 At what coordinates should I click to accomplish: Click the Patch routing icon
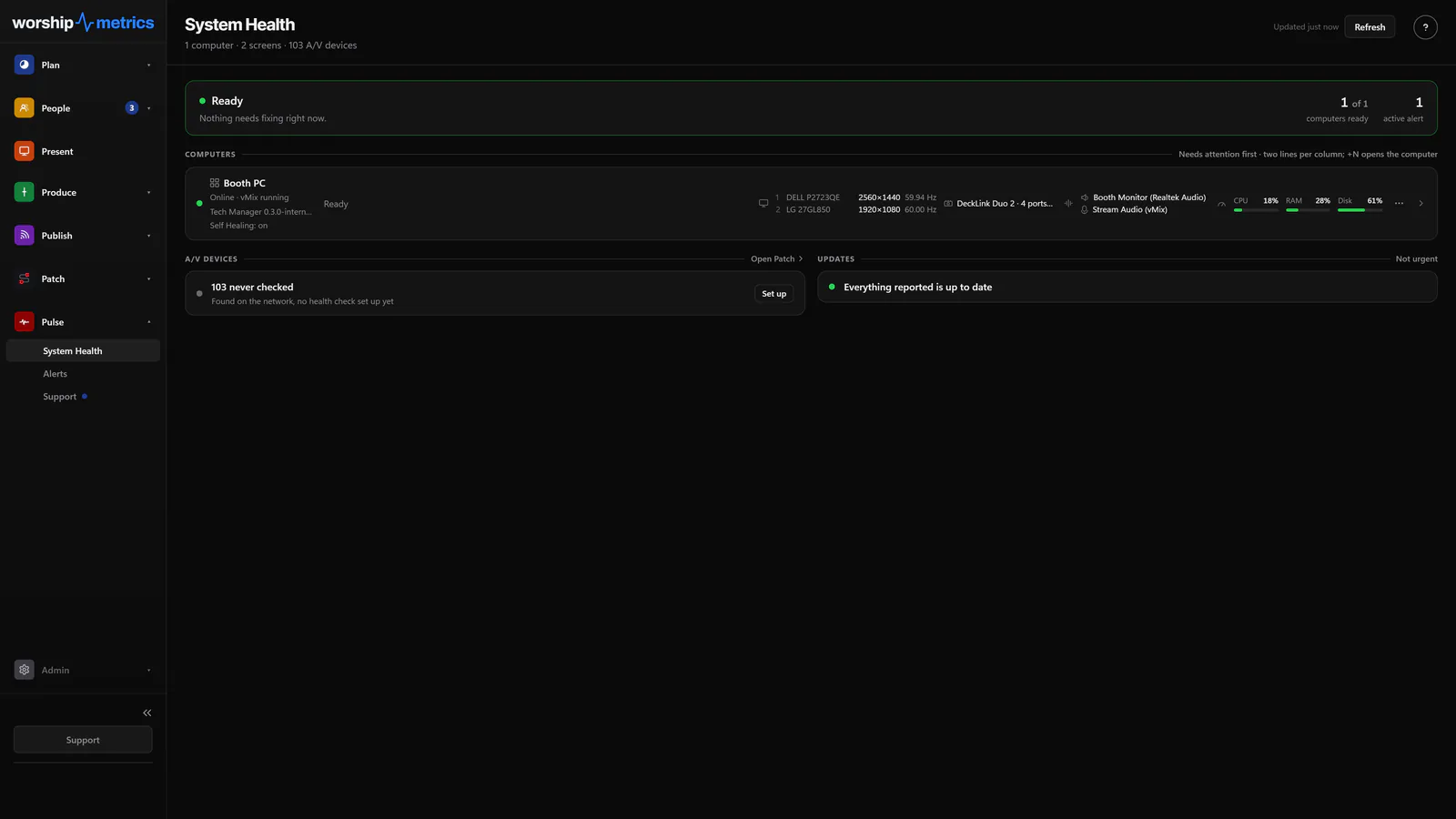[x=25, y=278]
